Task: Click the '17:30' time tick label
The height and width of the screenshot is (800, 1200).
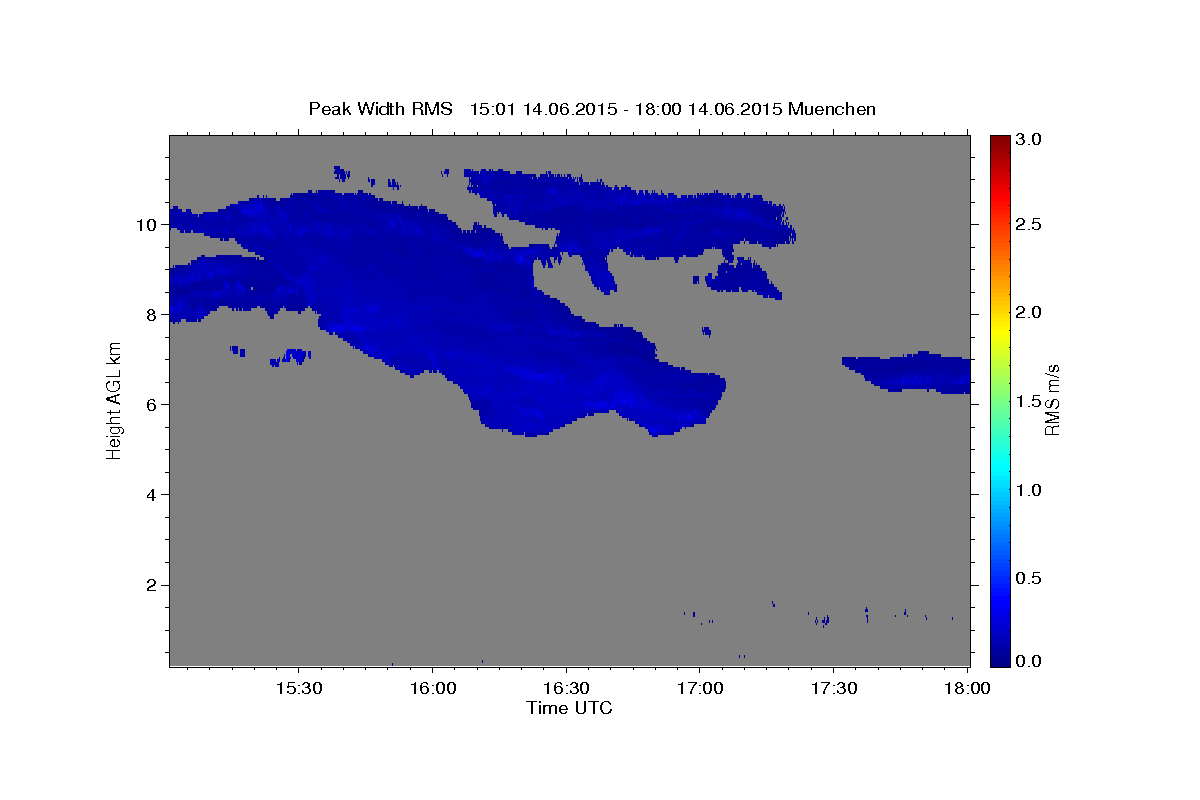Action: tap(833, 689)
